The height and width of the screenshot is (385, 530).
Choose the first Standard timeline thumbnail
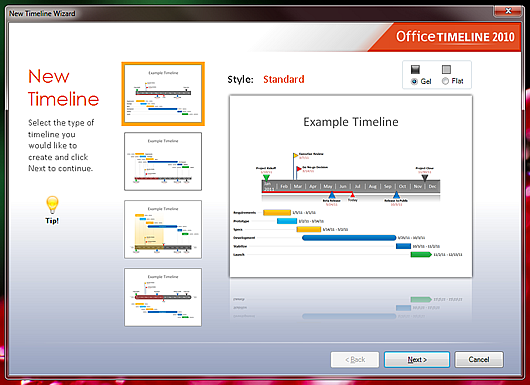pos(163,94)
